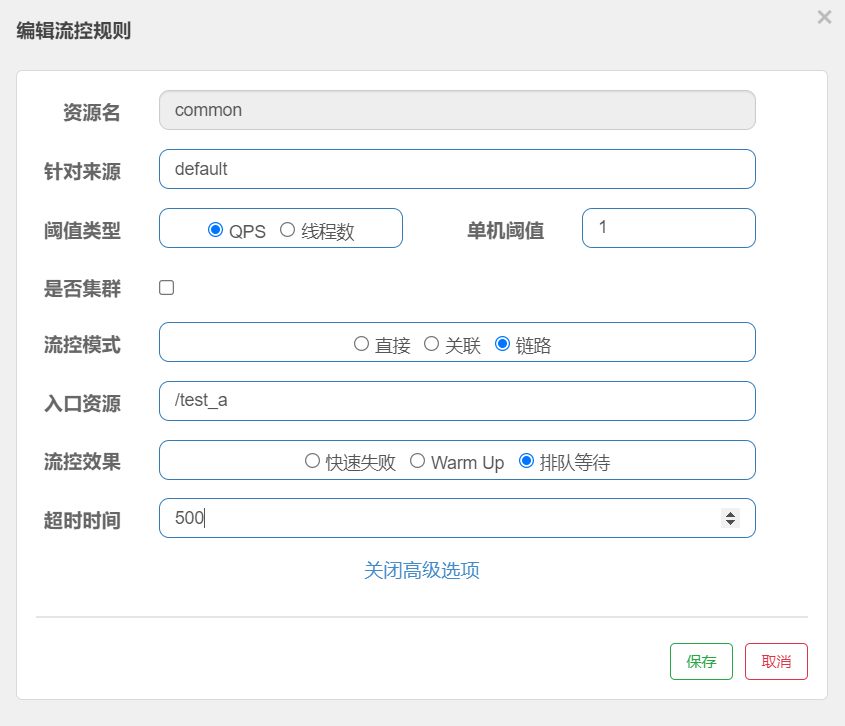Toggle the 是否集群 checkbox

[167, 287]
